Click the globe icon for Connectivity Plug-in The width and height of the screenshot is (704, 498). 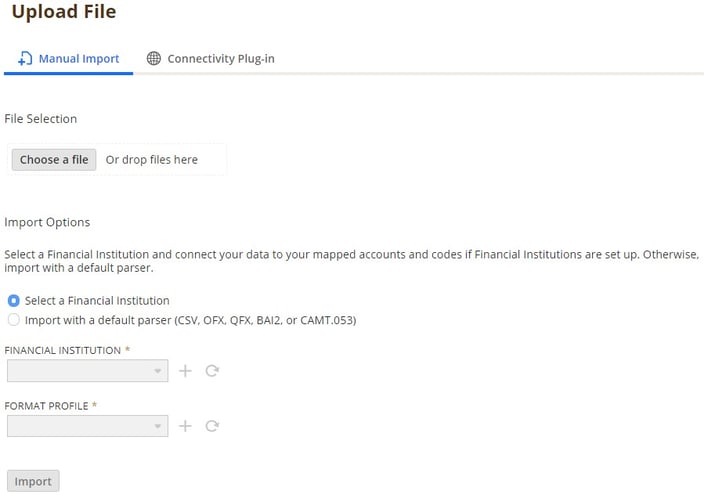coord(153,59)
